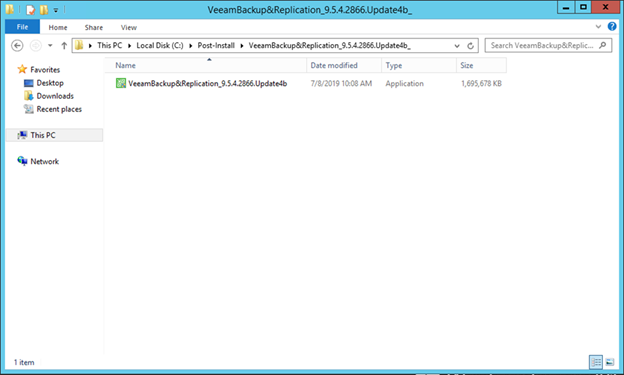Click the Properties icon in Quick Access Toolbar
Screen dimensions: 624x375
click(30, 10)
